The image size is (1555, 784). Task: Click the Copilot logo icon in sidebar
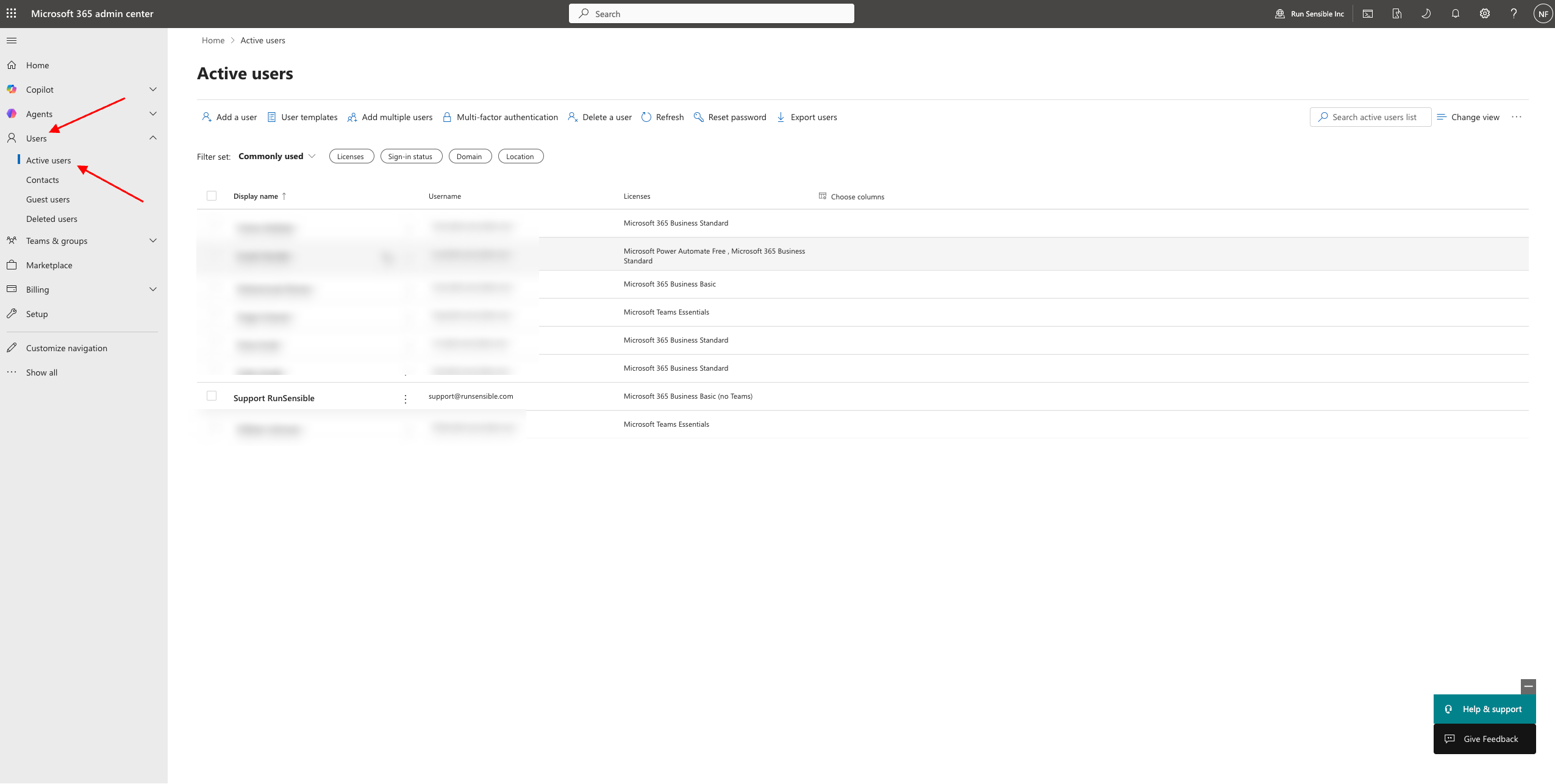click(x=12, y=89)
